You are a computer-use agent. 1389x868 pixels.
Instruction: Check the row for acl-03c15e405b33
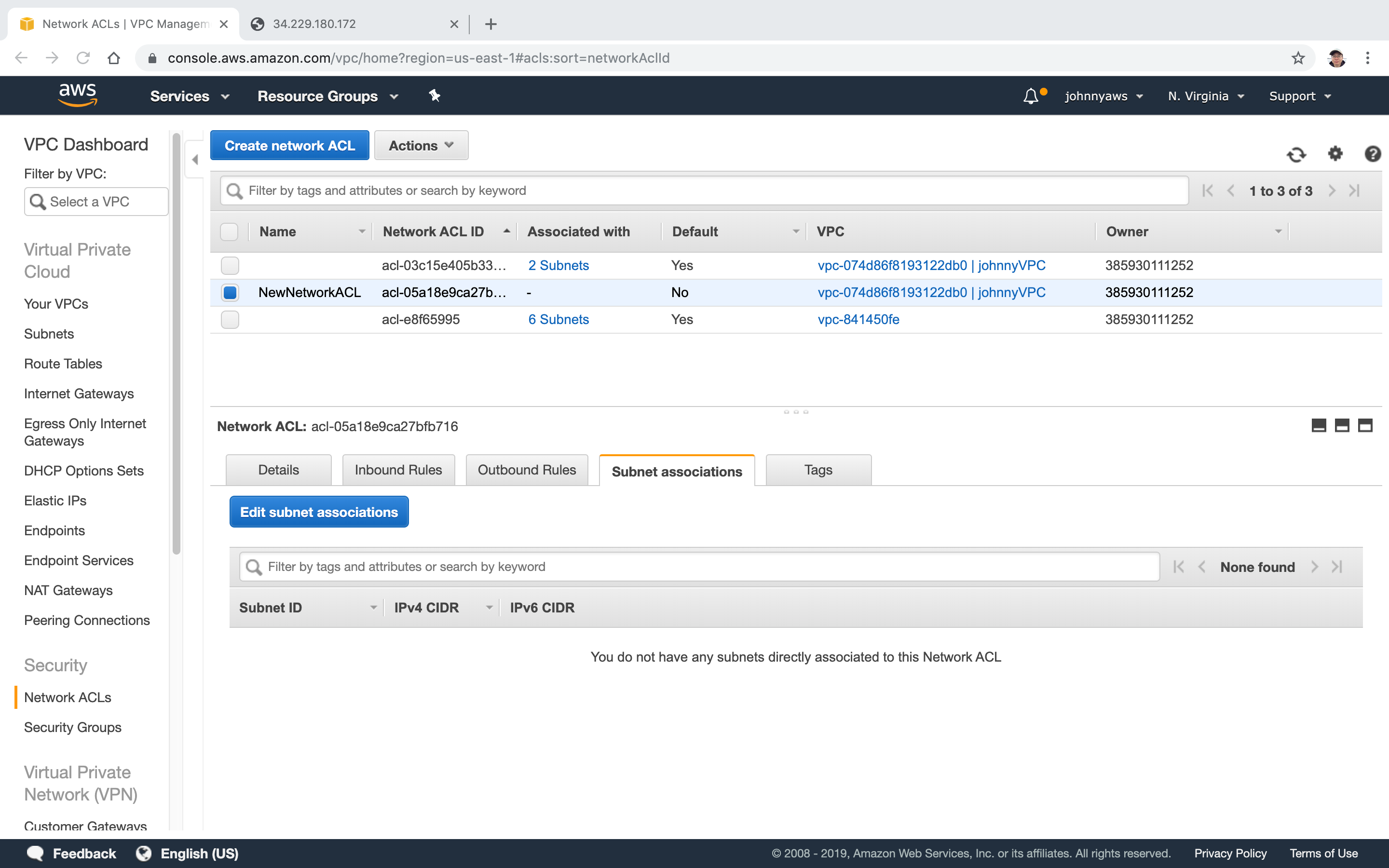230,266
